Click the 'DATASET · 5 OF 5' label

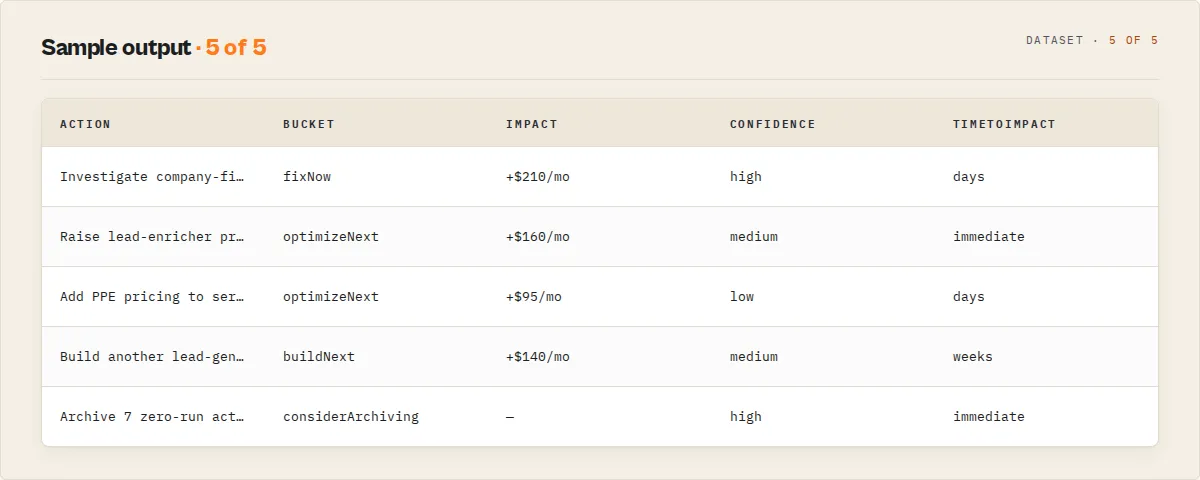coord(1092,41)
